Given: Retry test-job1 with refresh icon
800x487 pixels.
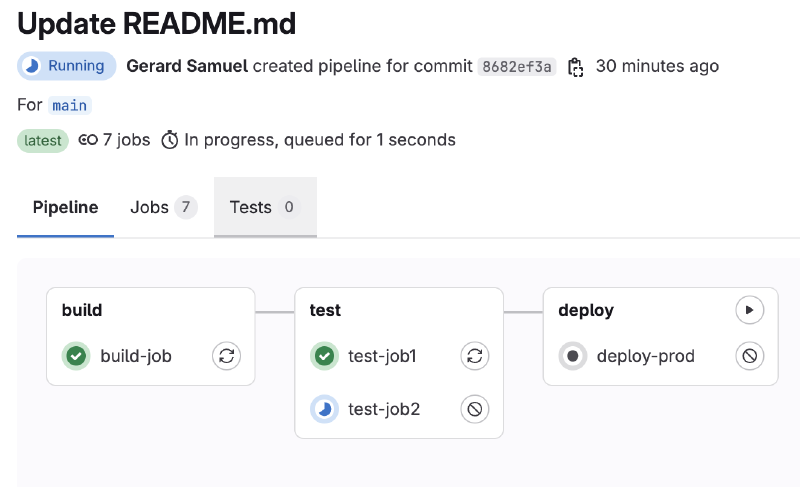Looking at the screenshot, I should [x=474, y=356].
